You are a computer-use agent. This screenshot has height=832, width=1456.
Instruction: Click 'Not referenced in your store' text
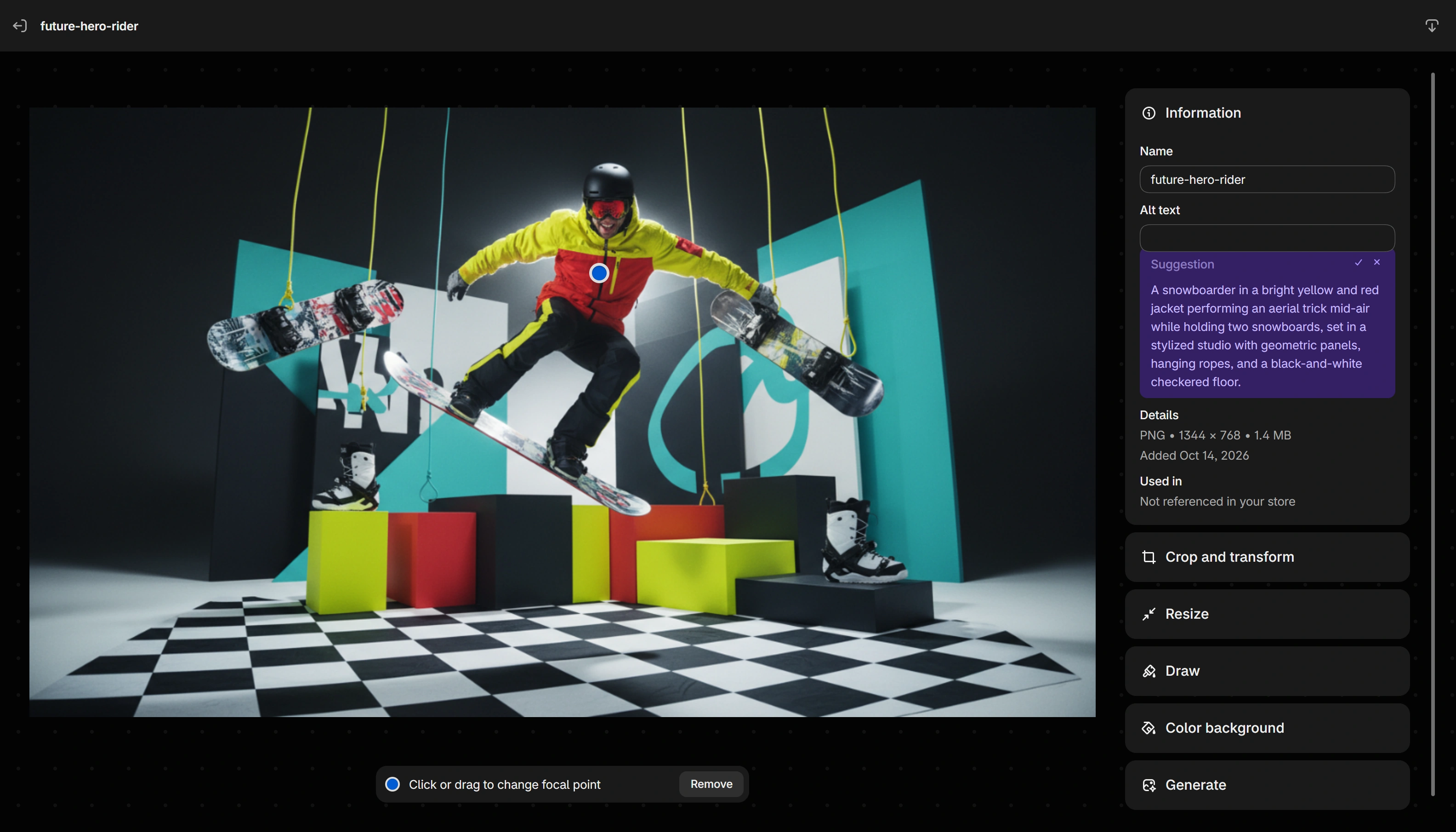(x=1217, y=501)
